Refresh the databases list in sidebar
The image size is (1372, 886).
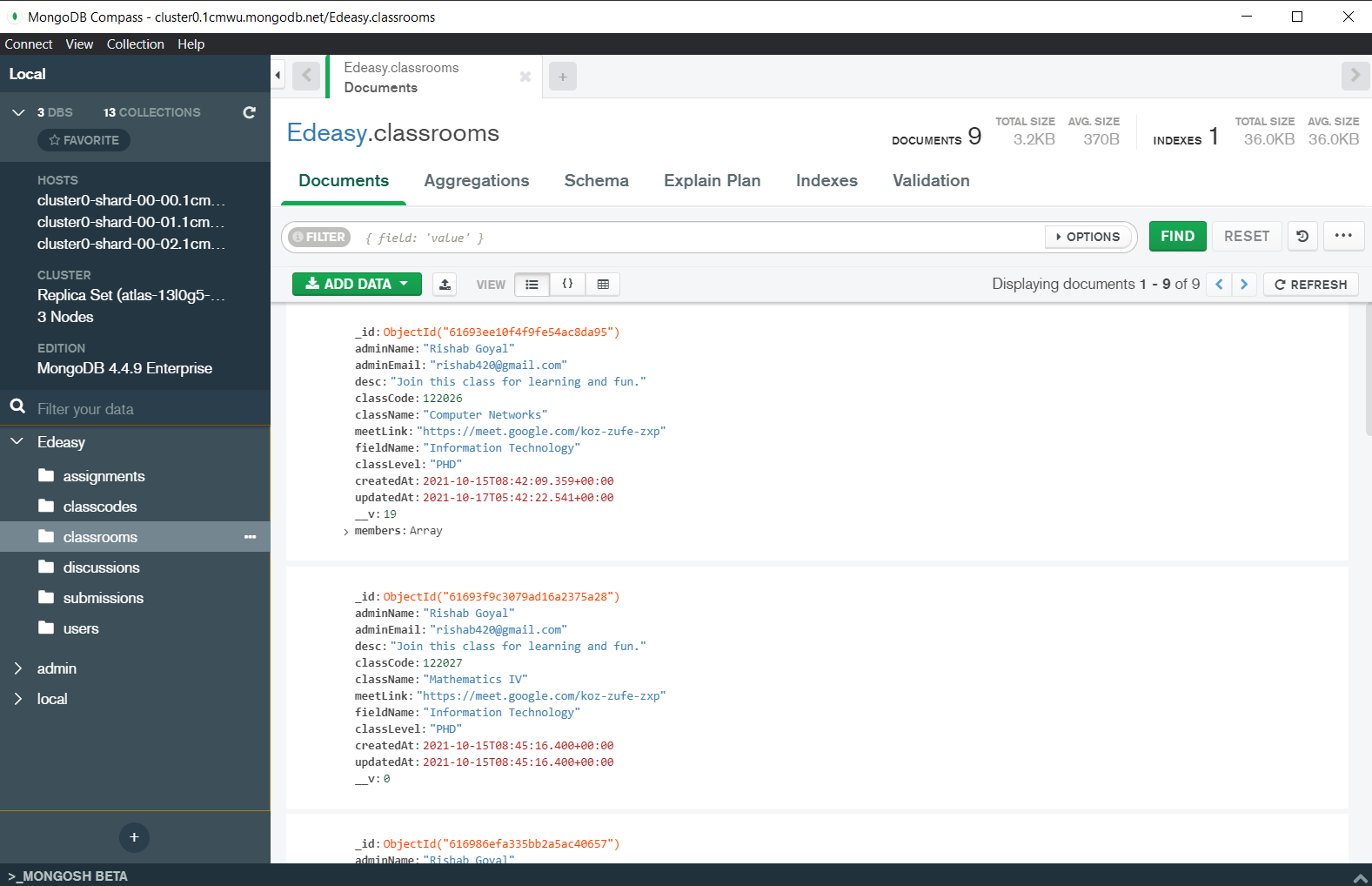tap(250, 112)
